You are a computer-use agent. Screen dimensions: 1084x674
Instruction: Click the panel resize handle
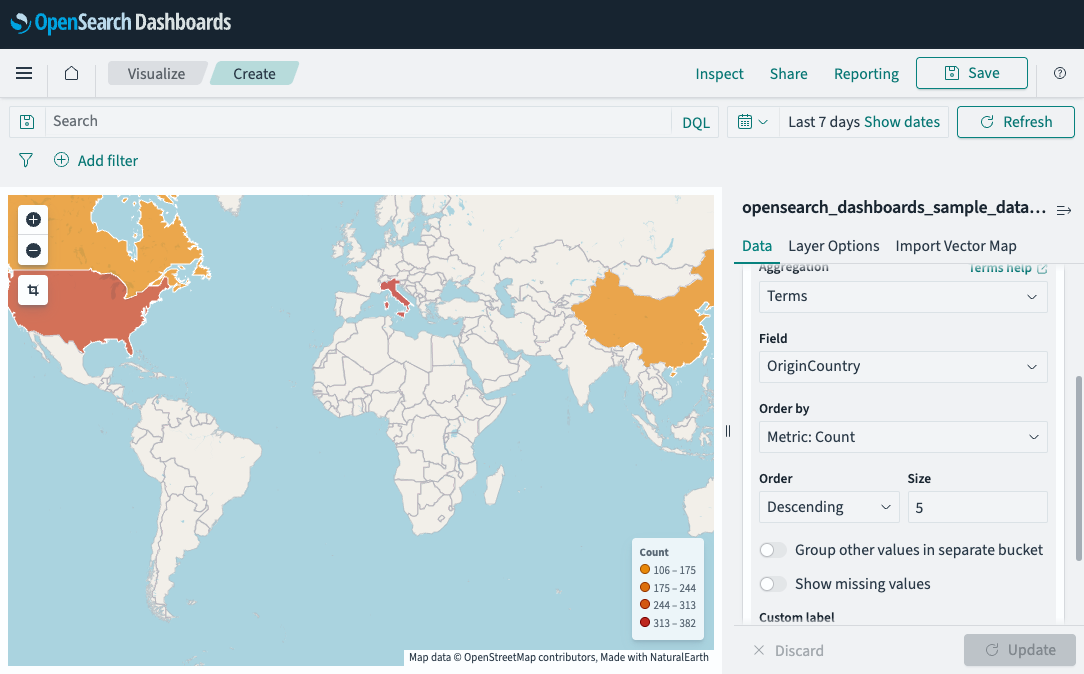(x=728, y=431)
